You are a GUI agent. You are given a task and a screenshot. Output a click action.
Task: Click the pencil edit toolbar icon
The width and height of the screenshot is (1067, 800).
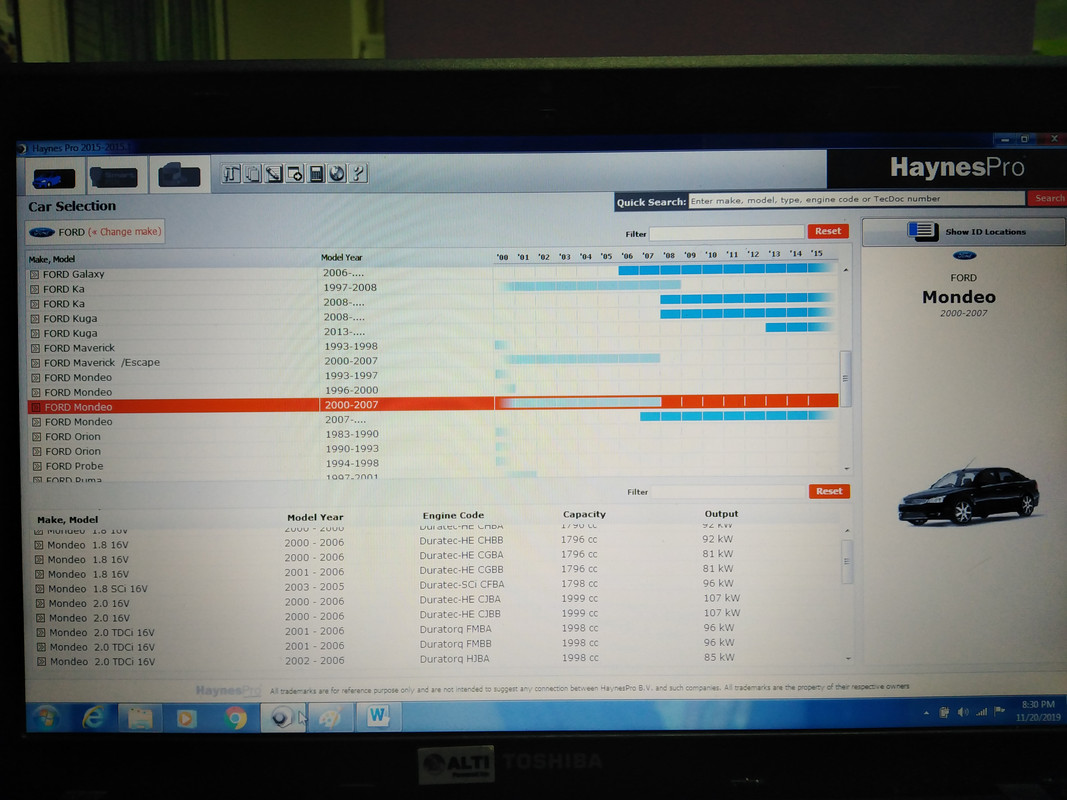click(x=274, y=174)
